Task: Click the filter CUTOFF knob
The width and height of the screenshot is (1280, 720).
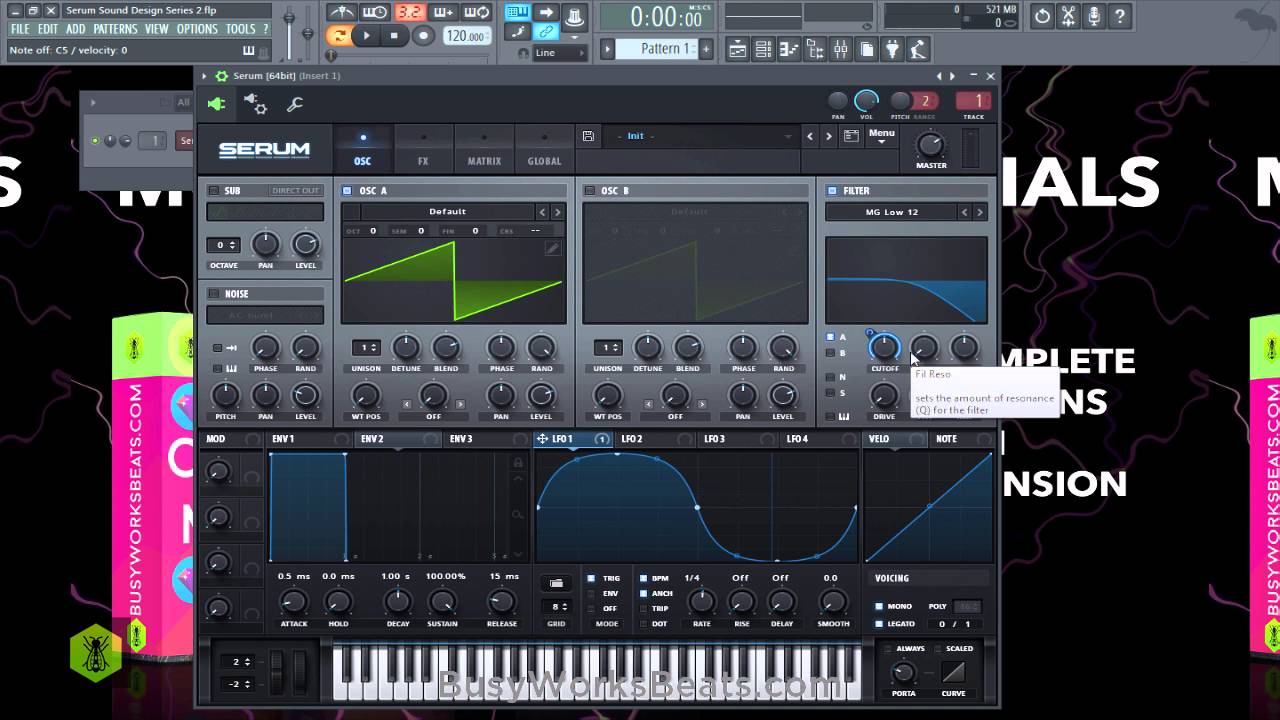Action: pos(884,348)
